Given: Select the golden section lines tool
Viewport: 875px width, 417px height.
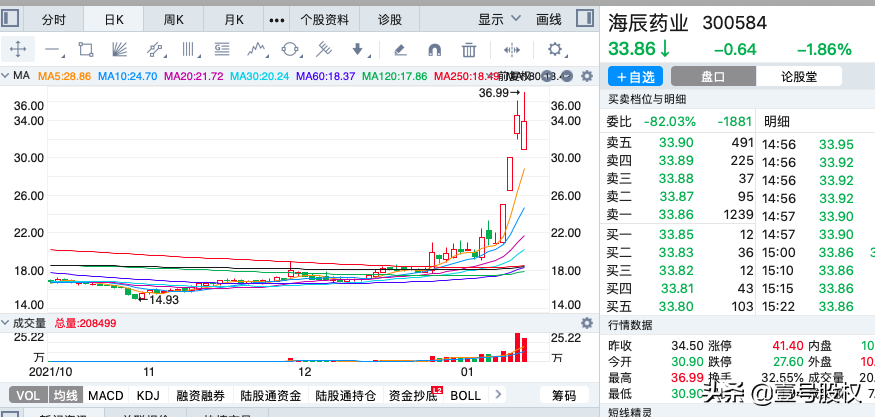Looking at the screenshot, I should (x=223, y=50).
